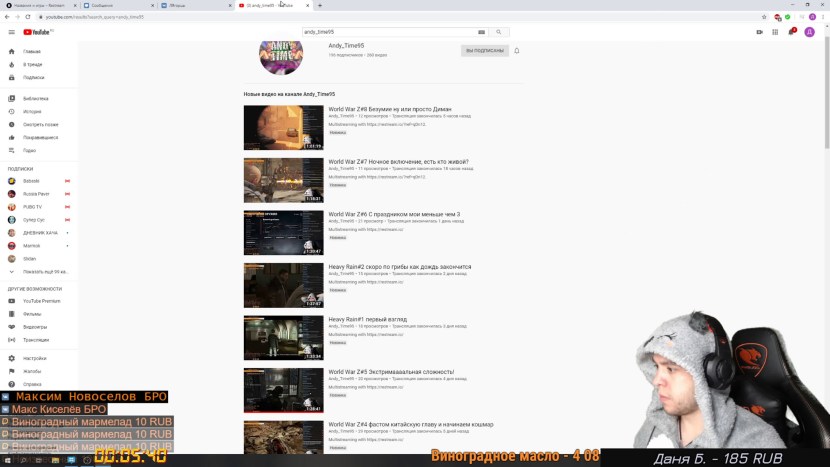Go to Главная in the sidebar
The height and width of the screenshot is (467, 830).
[x=32, y=51]
